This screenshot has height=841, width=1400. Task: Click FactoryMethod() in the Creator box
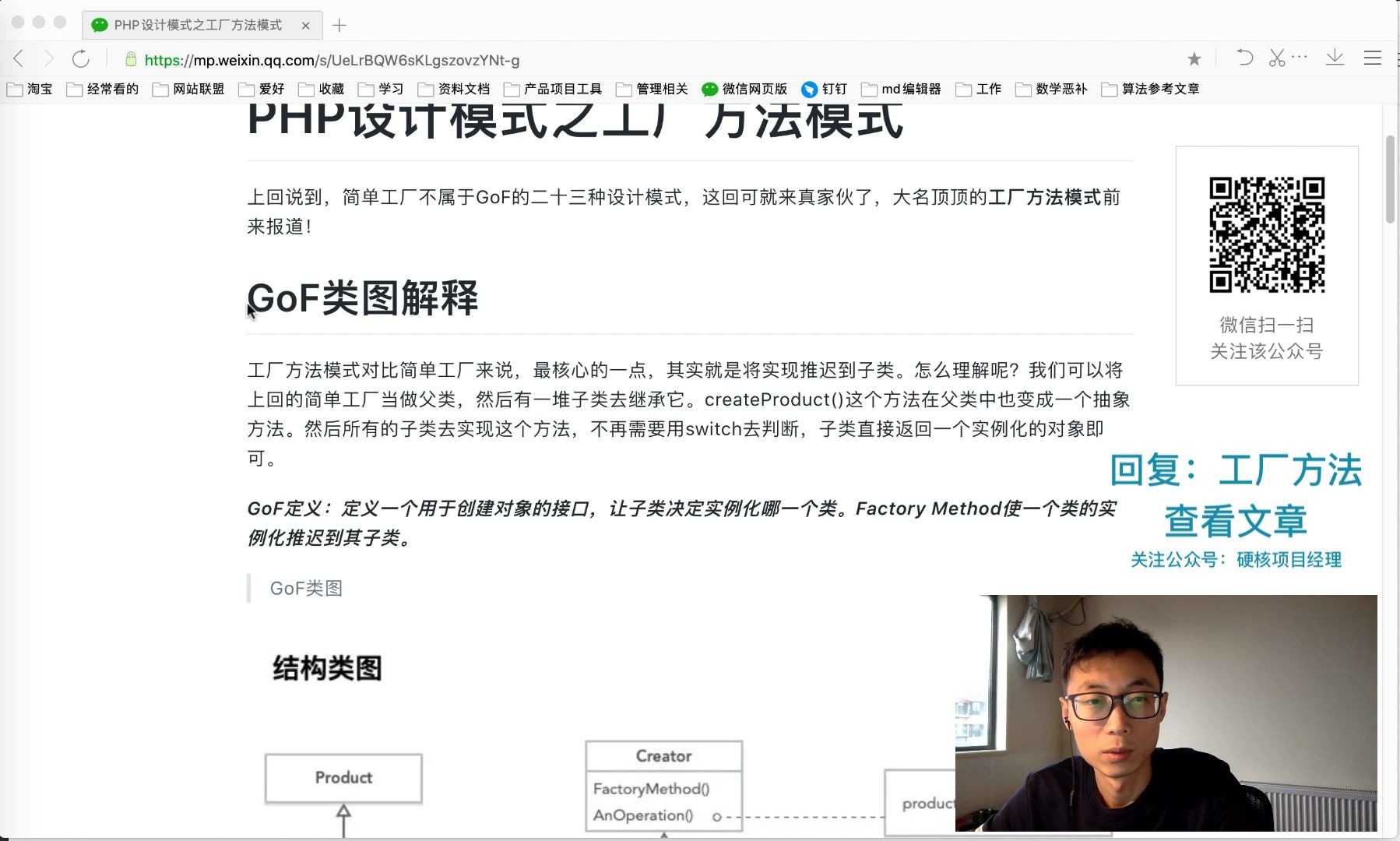651,789
